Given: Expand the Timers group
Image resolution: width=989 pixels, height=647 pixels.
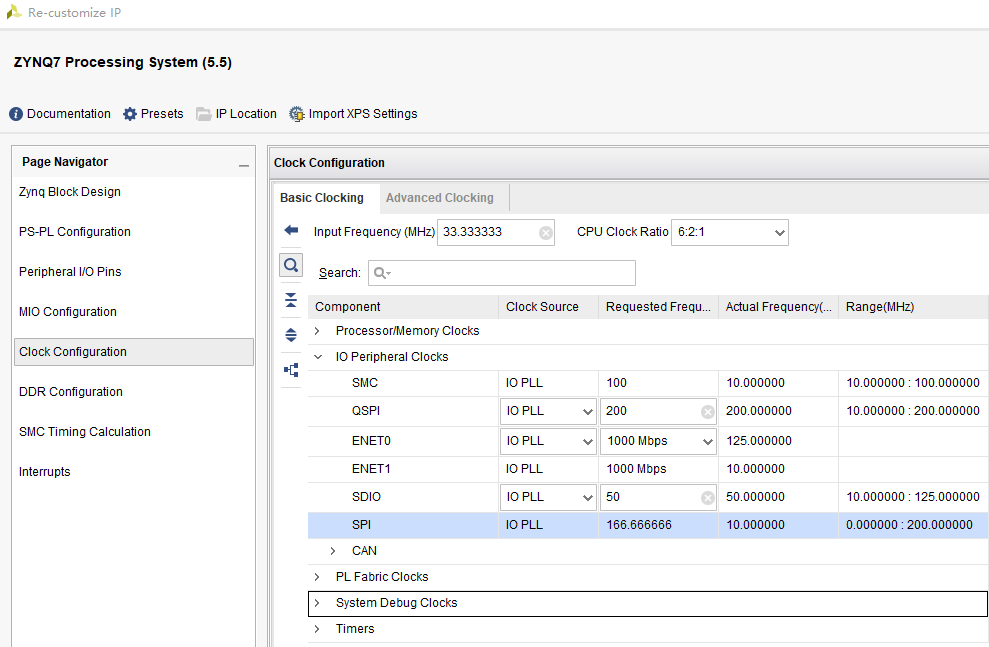Looking at the screenshot, I should pyautogui.click(x=317, y=629).
